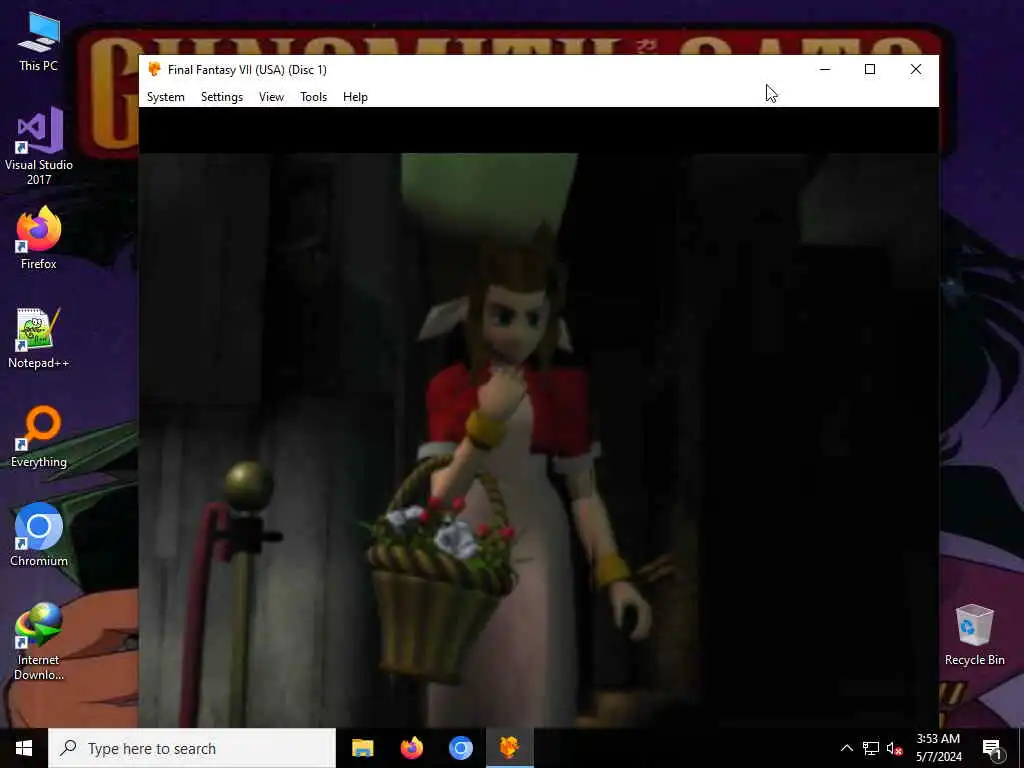
Task: Click the emulator icon in the title bar
Action: point(155,69)
